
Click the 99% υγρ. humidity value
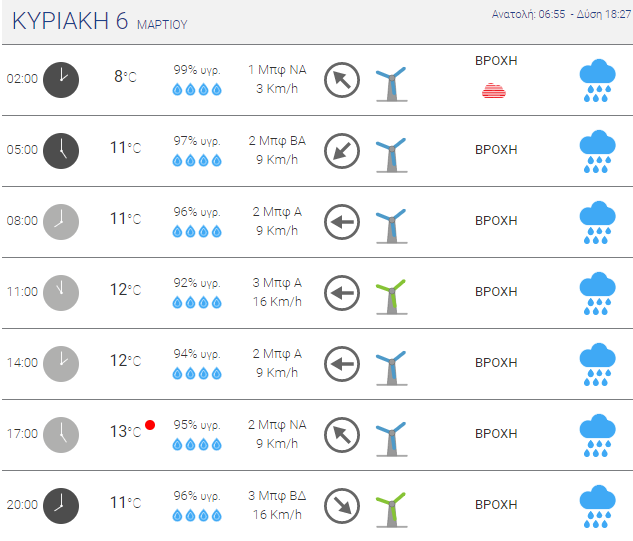[197, 70]
